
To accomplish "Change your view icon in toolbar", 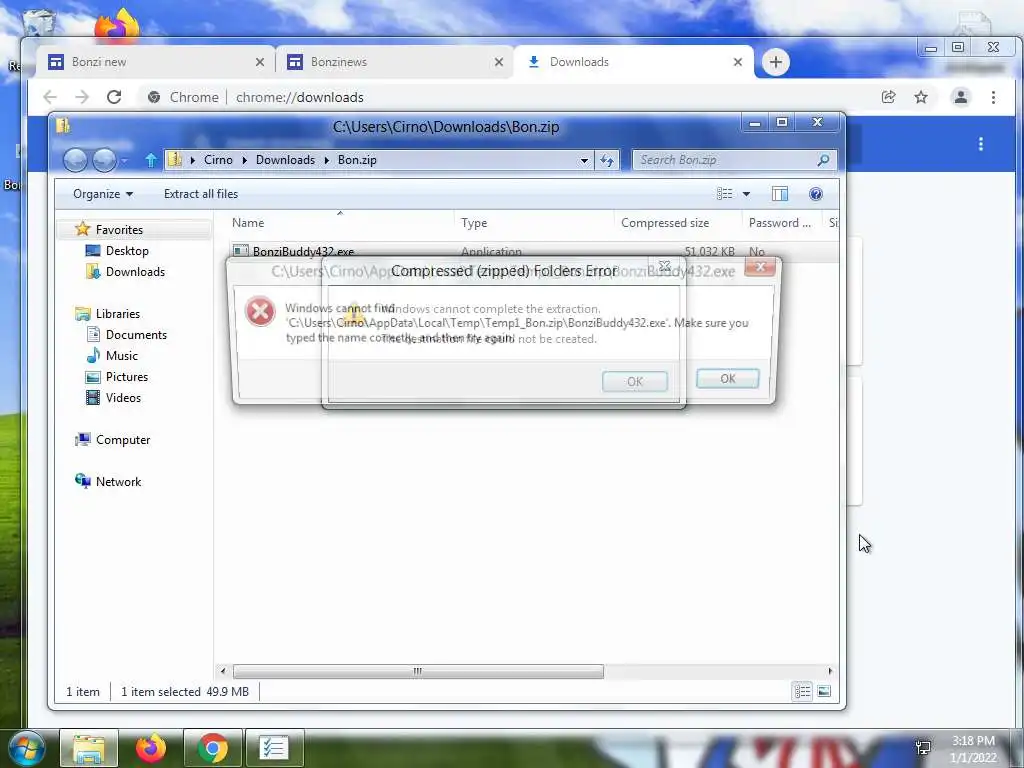I will click(x=724, y=194).
